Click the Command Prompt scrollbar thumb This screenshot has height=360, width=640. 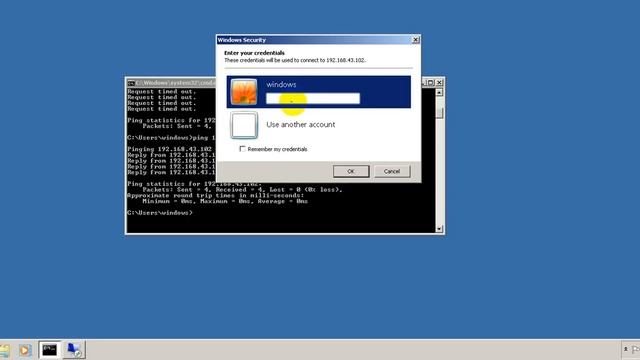[439, 113]
